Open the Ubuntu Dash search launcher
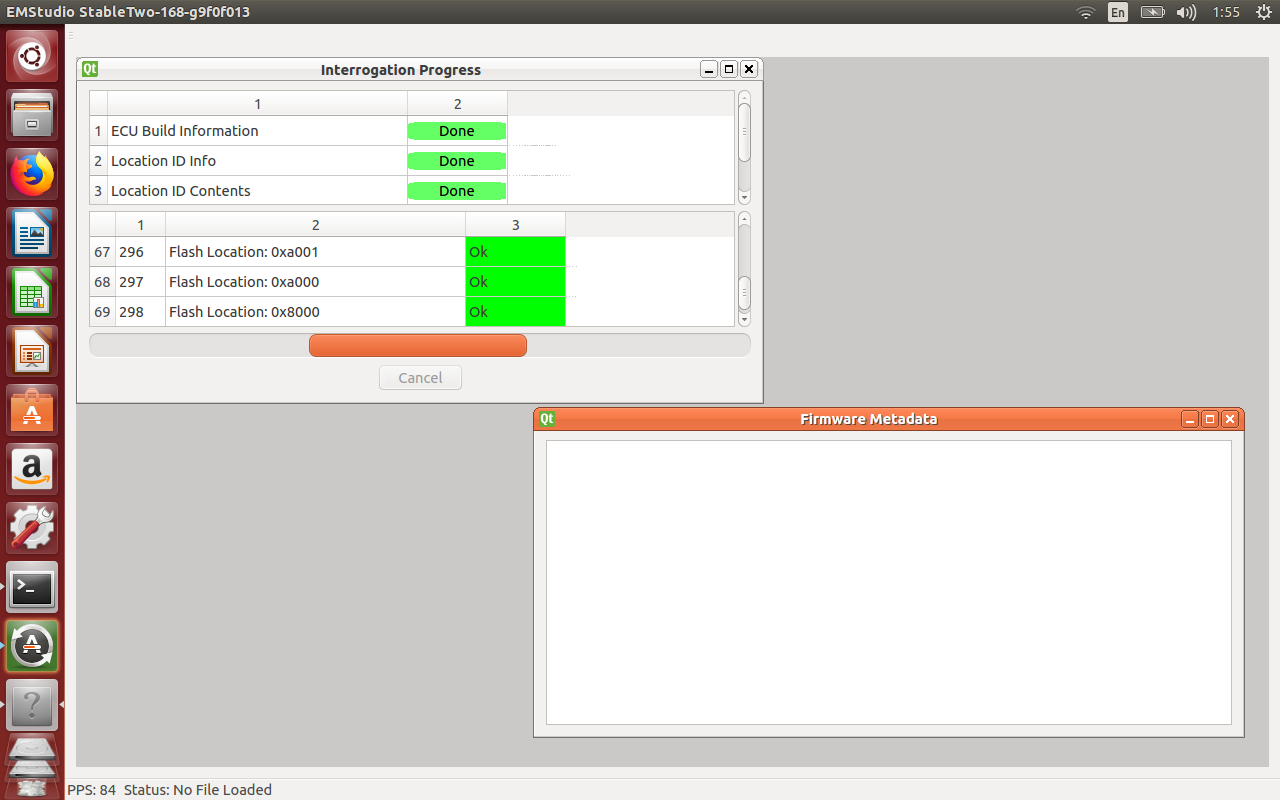Image resolution: width=1280 pixels, height=800 pixels. pyautogui.click(x=32, y=56)
